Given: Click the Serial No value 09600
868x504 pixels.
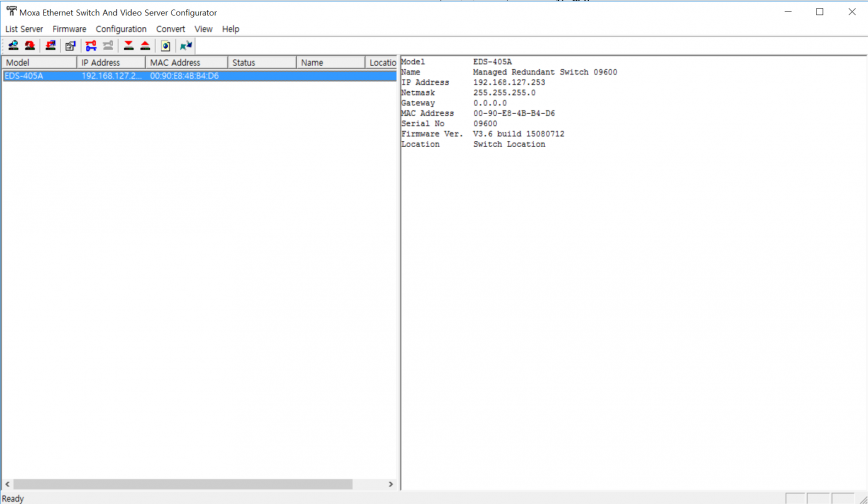Looking at the screenshot, I should coord(485,124).
